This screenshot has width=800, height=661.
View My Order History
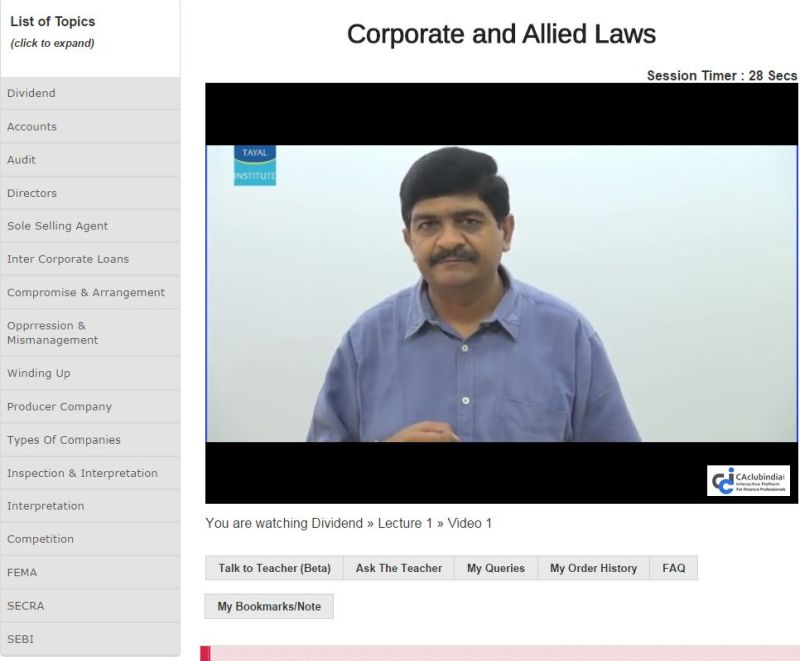tap(593, 568)
